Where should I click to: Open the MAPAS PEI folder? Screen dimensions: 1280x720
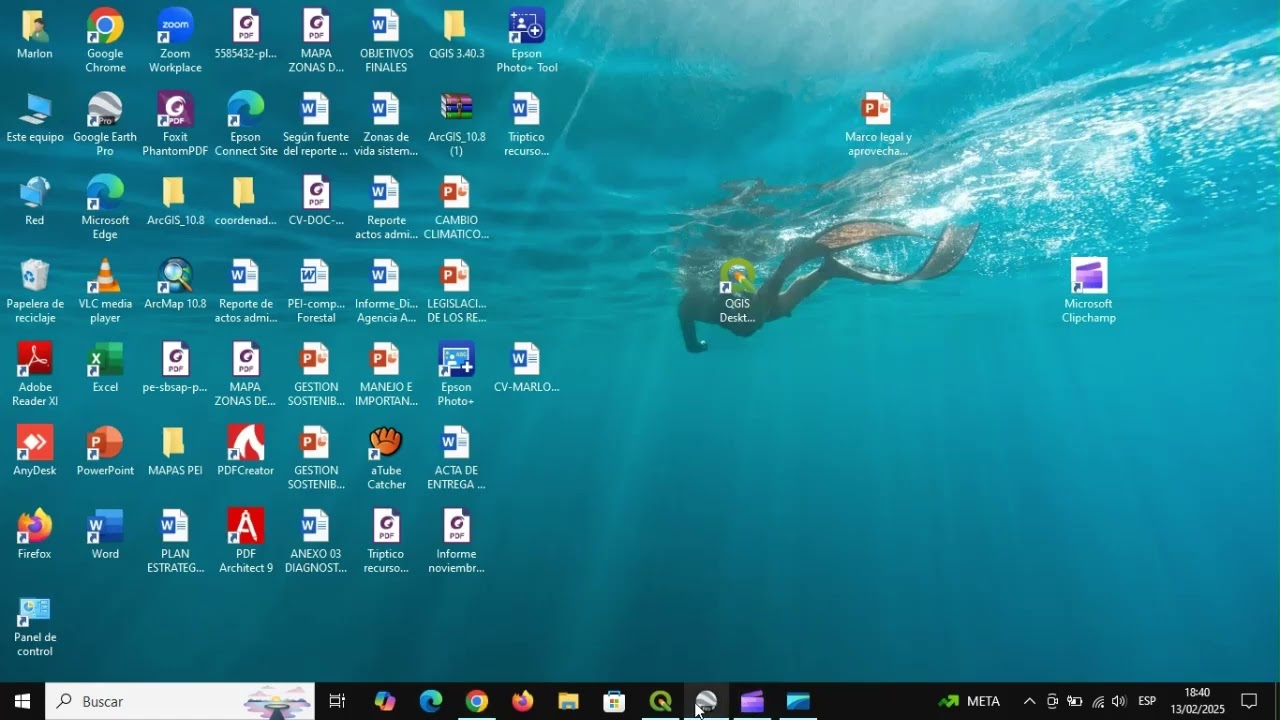175,451
